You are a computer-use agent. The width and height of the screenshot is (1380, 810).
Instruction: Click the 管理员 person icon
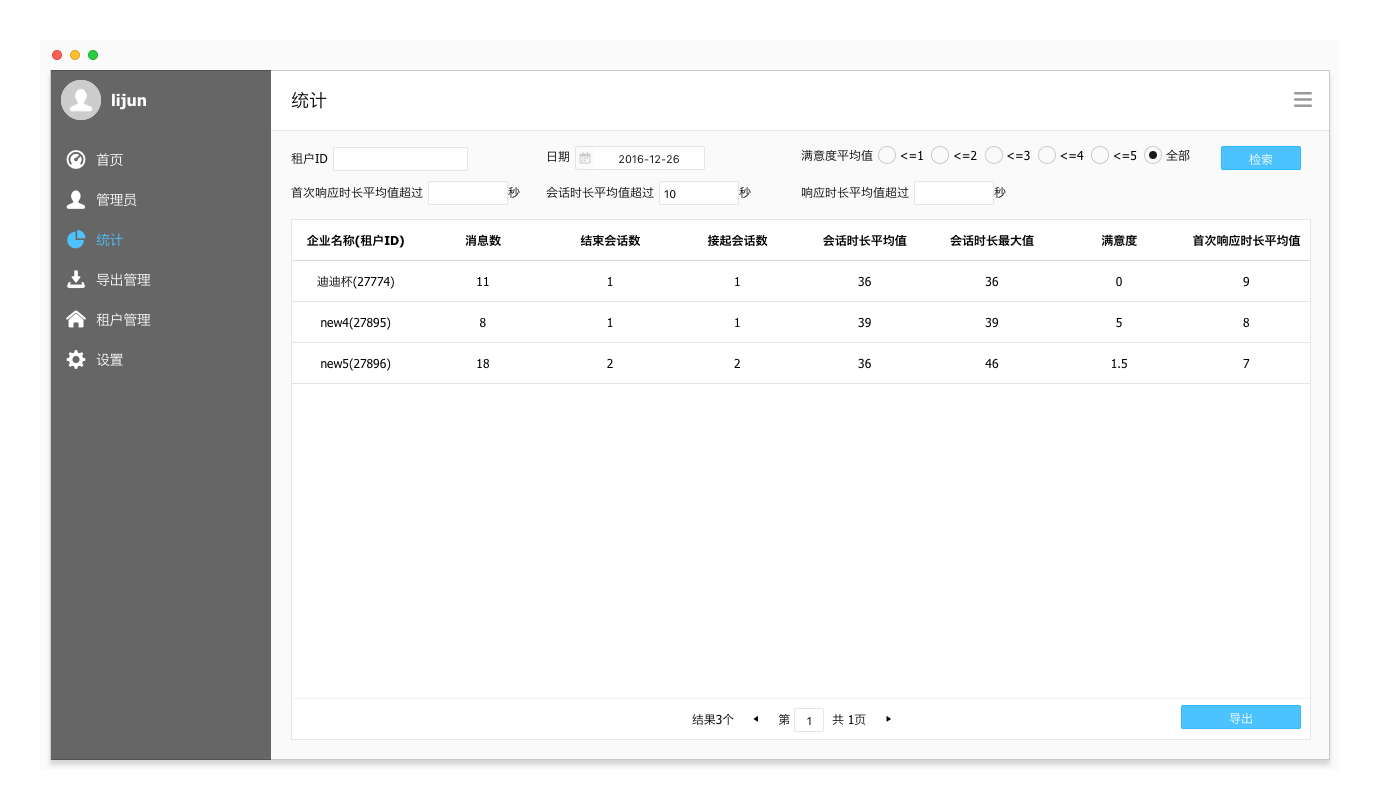76,200
